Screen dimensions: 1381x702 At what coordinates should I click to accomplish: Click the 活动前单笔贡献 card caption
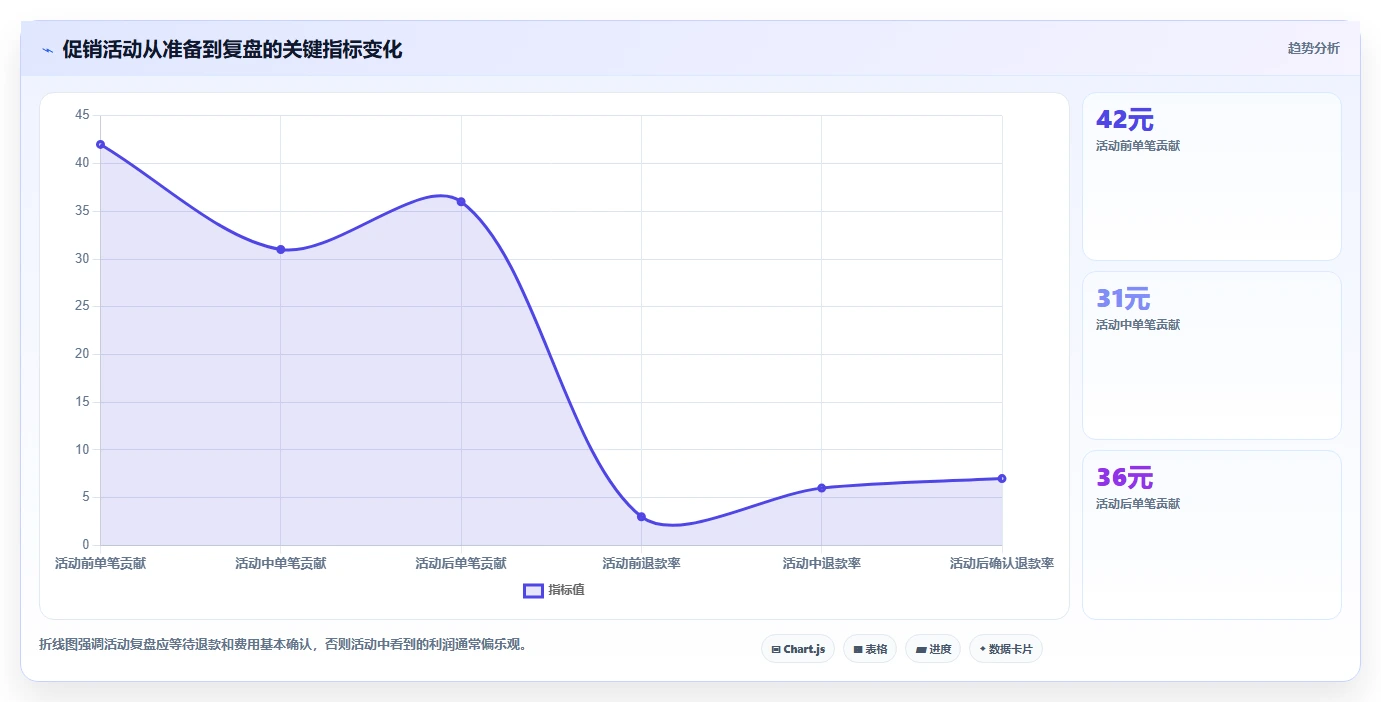(1138, 146)
